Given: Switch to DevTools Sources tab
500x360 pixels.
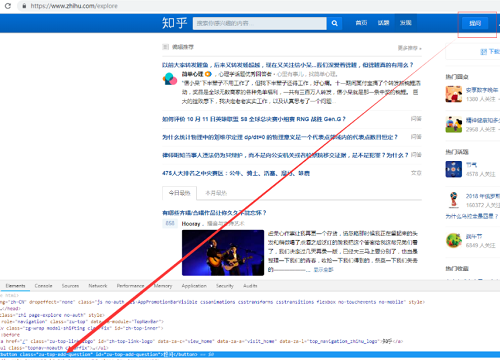Looking at the screenshot, I should tap(70, 286).
